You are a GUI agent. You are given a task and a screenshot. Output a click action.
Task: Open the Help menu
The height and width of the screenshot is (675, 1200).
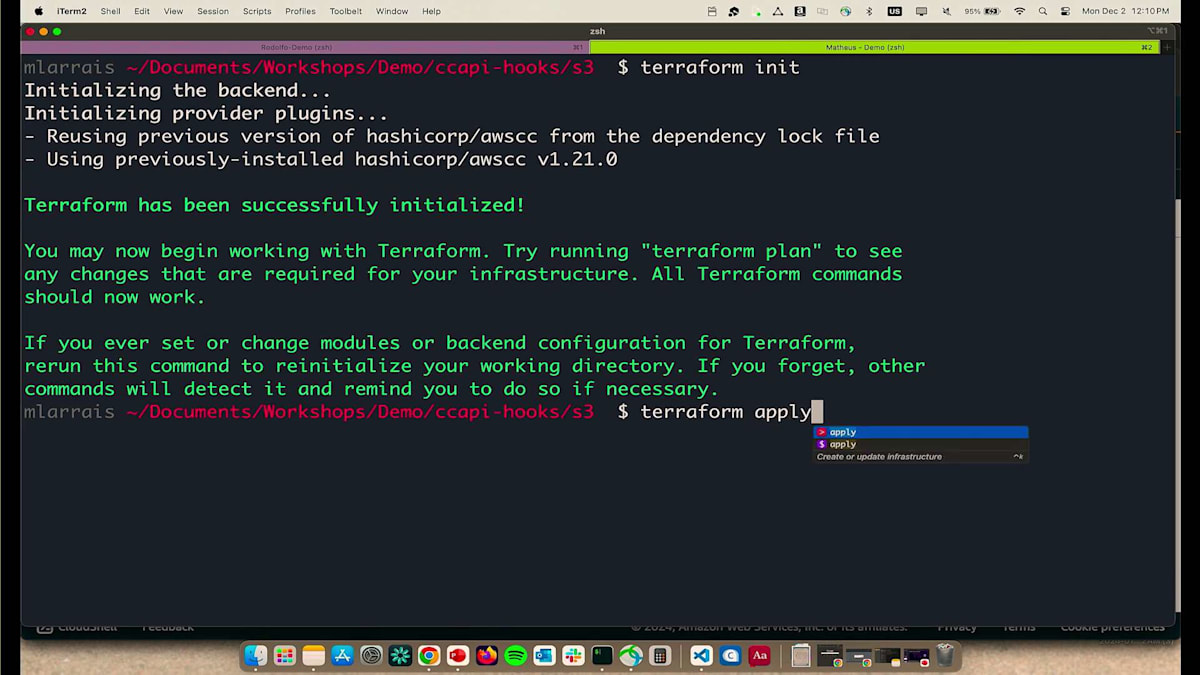pyautogui.click(x=431, y=11)
